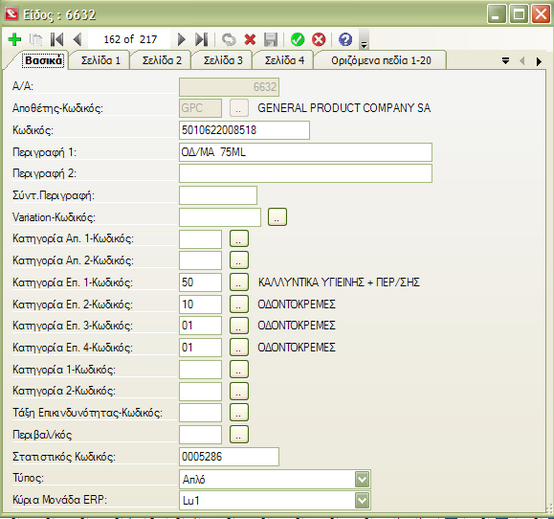Open the toolbar overflow options arrow
Viewport: 554px width, 519px height.
pyautogui.click(x=364, y=40)
